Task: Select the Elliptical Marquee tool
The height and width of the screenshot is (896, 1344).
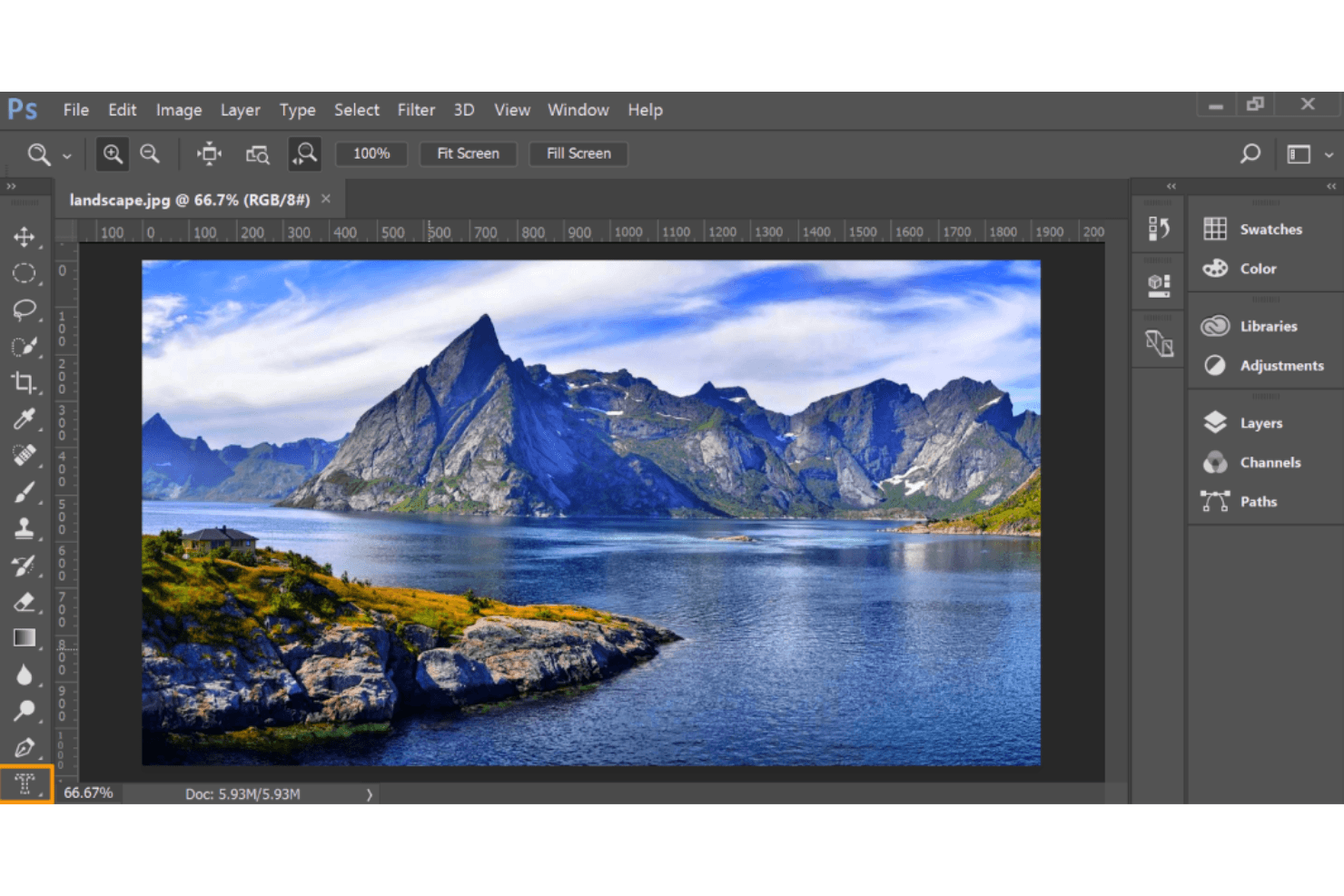Action: (25, 273)
